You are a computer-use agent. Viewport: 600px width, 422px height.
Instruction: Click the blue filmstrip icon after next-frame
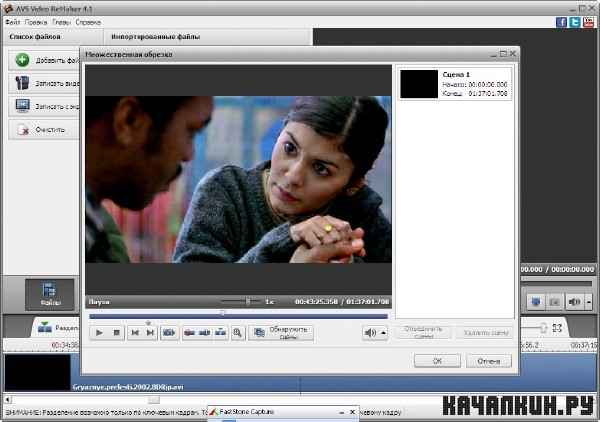click(169, 332)
